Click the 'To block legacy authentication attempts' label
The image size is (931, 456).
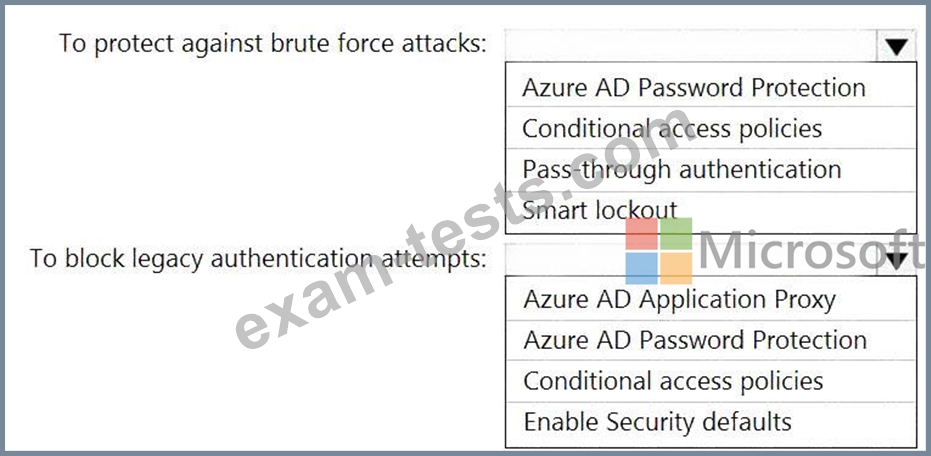point(258,258)
